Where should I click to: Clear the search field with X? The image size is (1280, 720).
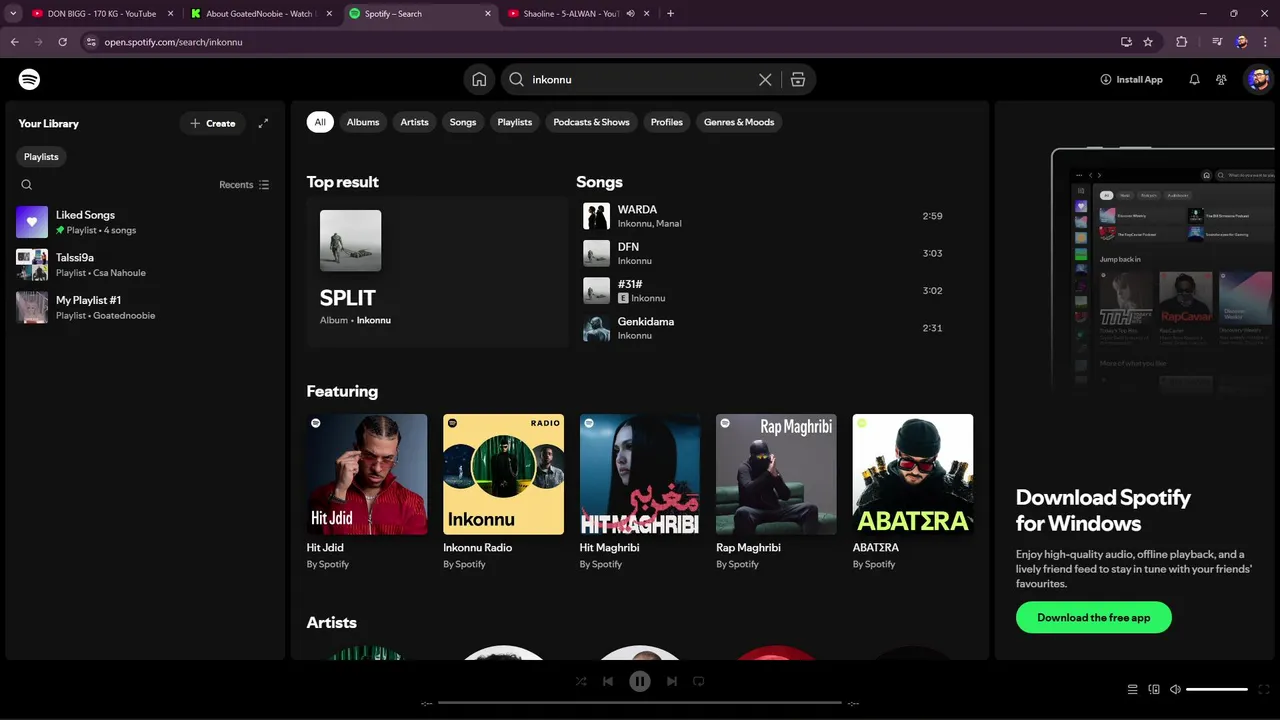click(x=765, y=79)
